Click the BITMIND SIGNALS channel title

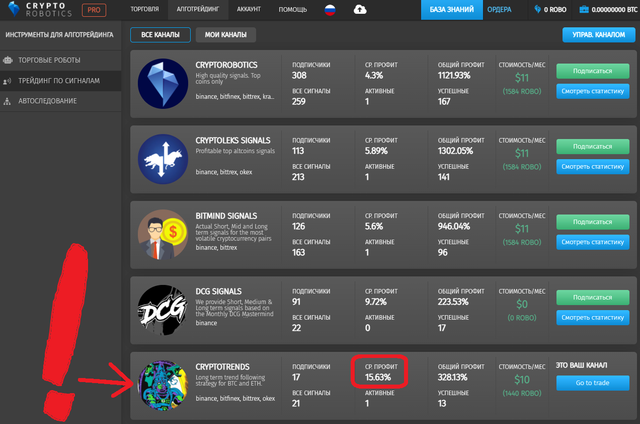pos(226,216)
